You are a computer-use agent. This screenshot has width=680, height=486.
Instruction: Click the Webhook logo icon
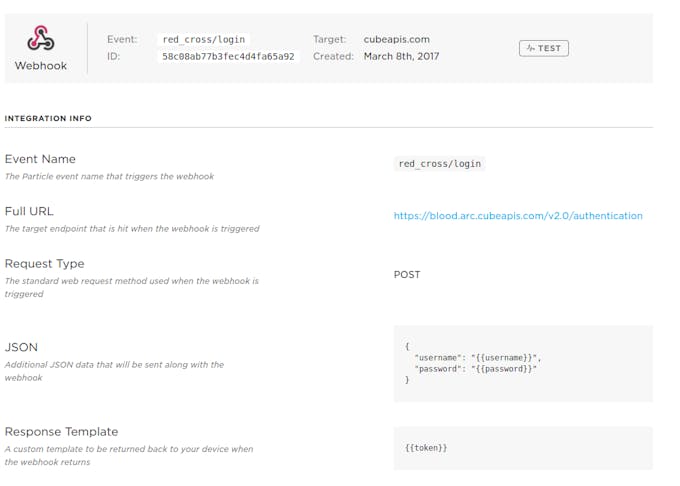point(41,38)
